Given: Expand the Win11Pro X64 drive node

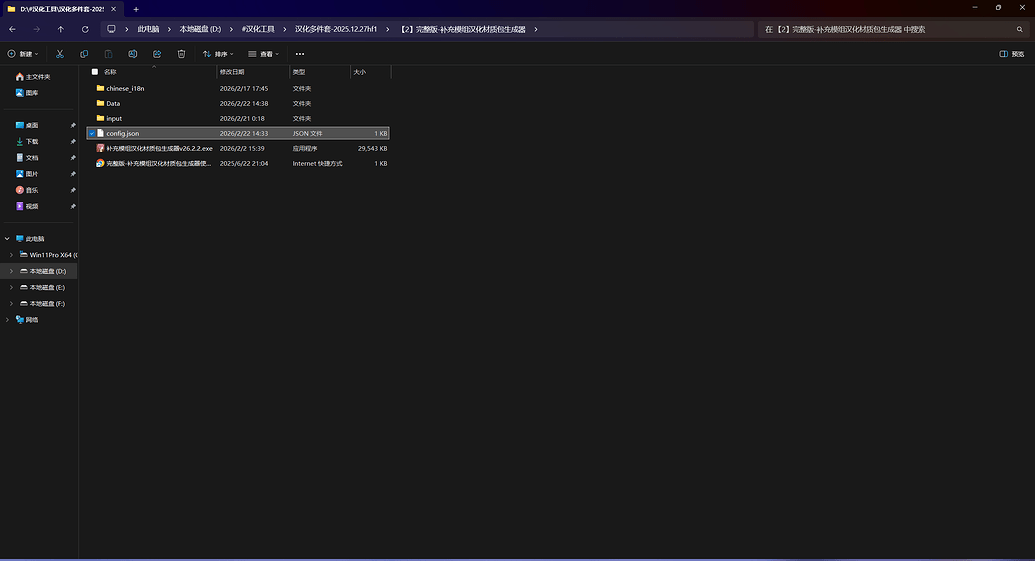Looking at the screenshot, I should (11, 255).
